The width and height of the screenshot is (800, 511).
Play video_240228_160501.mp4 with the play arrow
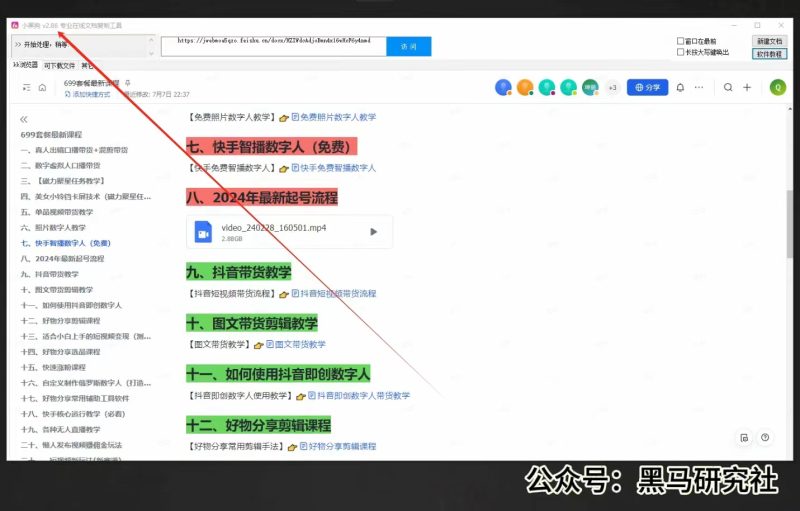coord(373,232)
